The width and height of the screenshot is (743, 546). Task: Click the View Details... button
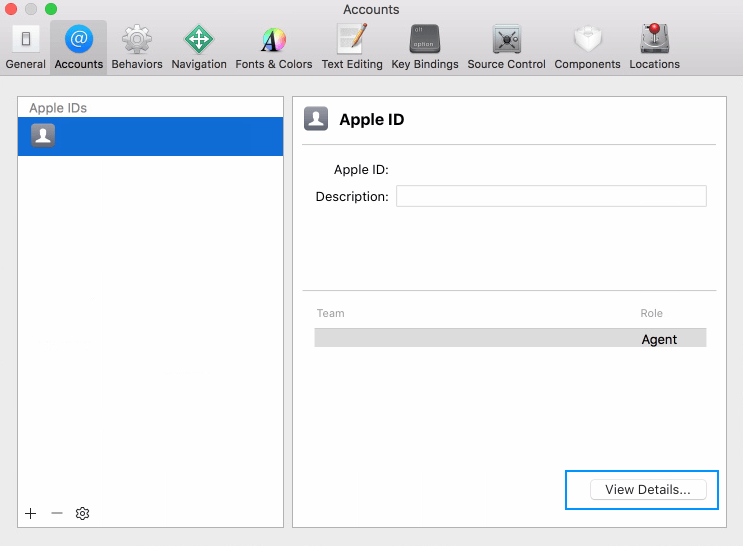(647, 490)
